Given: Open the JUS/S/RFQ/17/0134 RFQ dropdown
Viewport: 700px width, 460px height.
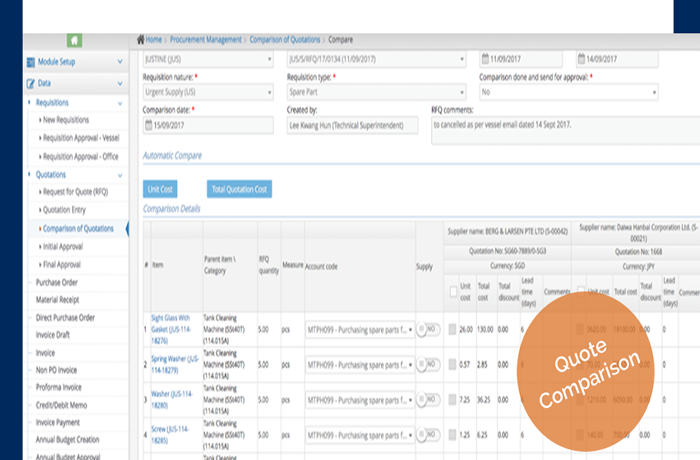Looking at the screenshot, I should [x=376, y=59].
